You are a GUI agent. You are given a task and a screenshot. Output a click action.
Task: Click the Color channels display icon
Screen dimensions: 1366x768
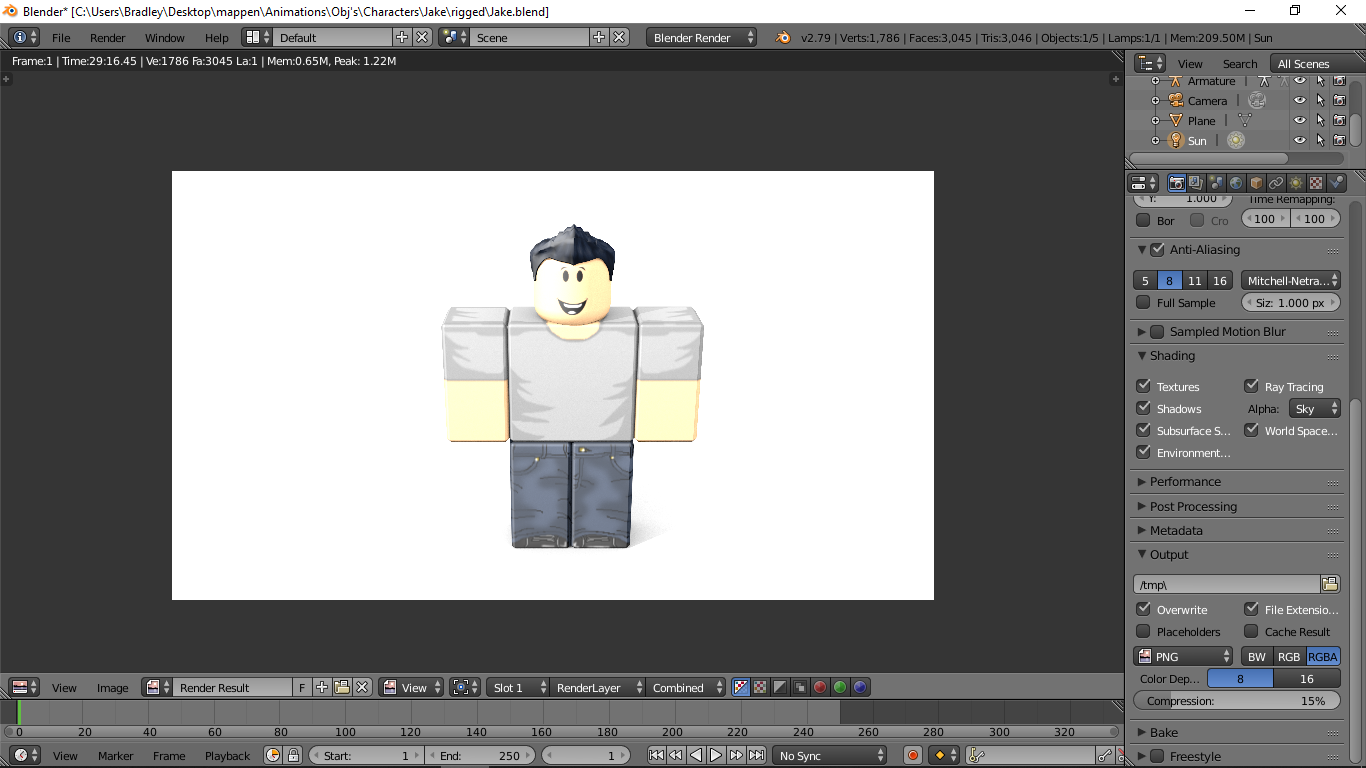(x=761, y=687)
